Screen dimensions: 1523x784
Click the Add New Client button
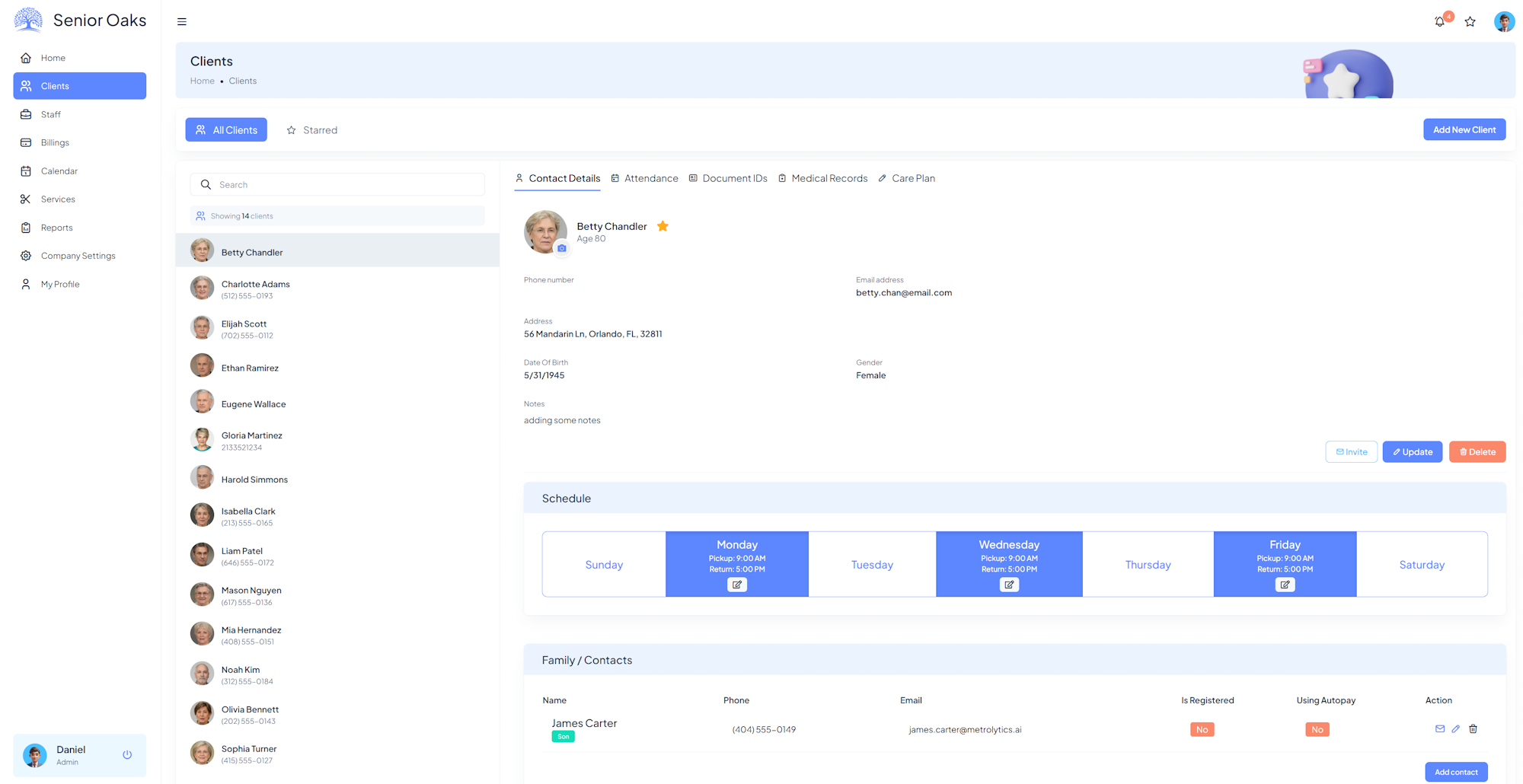pyautogui.click(x=1464, y=129)
